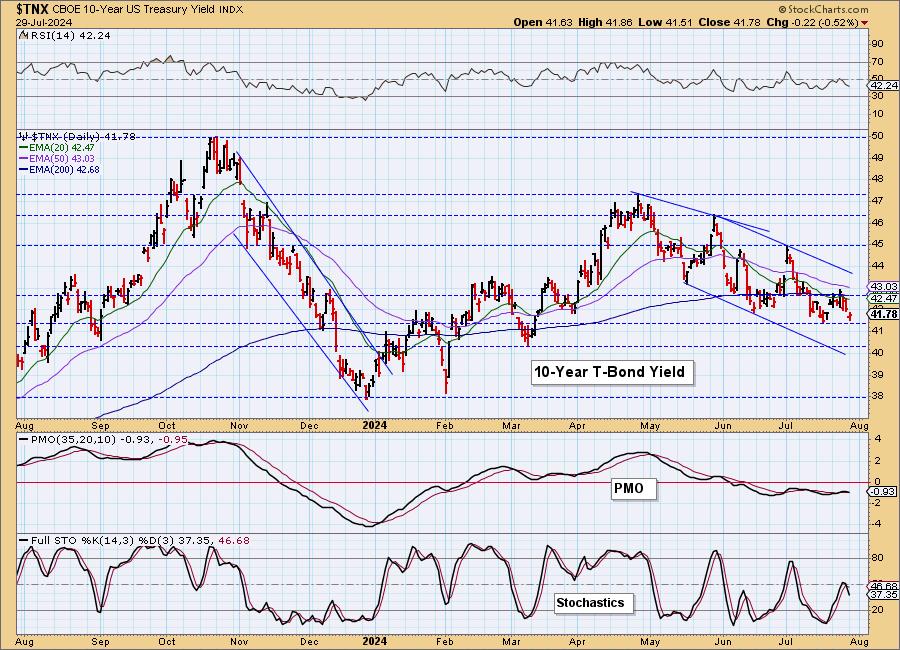Click the Oct label on the Stochastics panel axis

167,641
